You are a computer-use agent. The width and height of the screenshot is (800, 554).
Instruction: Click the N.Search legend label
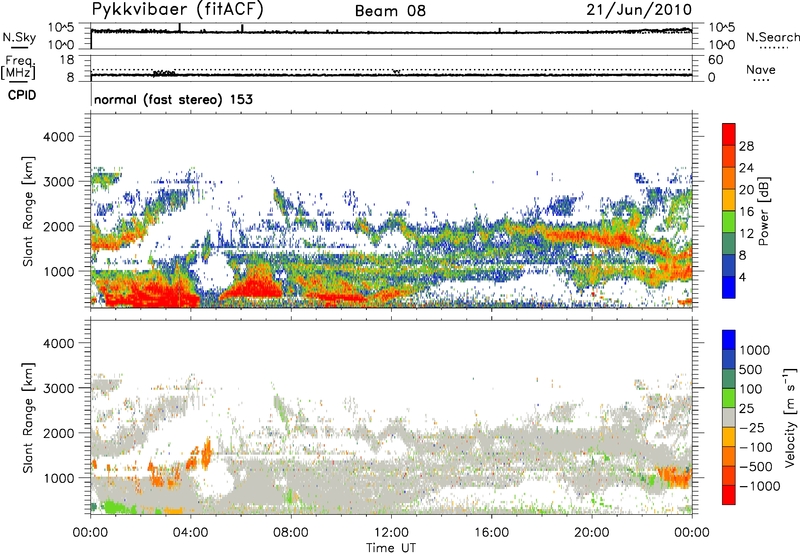pos(772,37)
